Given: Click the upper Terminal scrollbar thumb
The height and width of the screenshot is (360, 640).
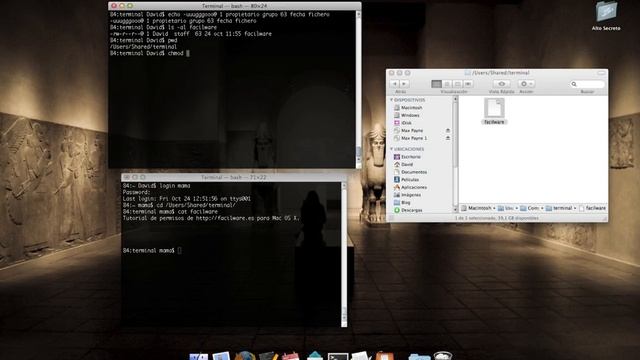Looking at the screenshot, I should 358,152.
